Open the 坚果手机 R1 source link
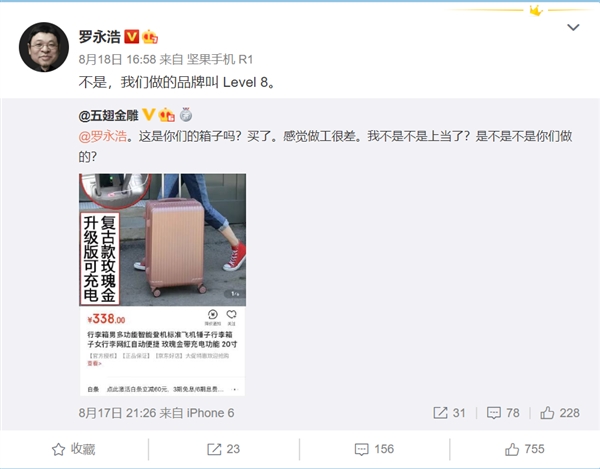 point(220,59)
